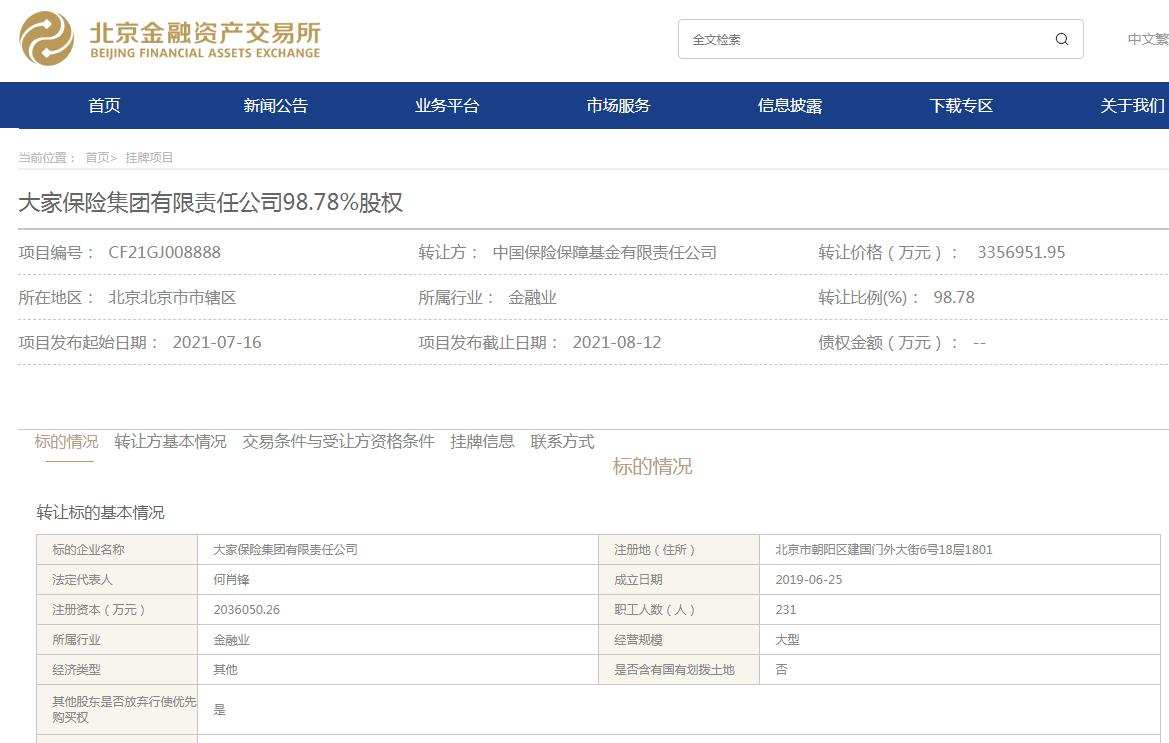Click the search magnifier icon
Image resolution: width=1169 pixels, height=743 pixels.
tap(1062, 39)
